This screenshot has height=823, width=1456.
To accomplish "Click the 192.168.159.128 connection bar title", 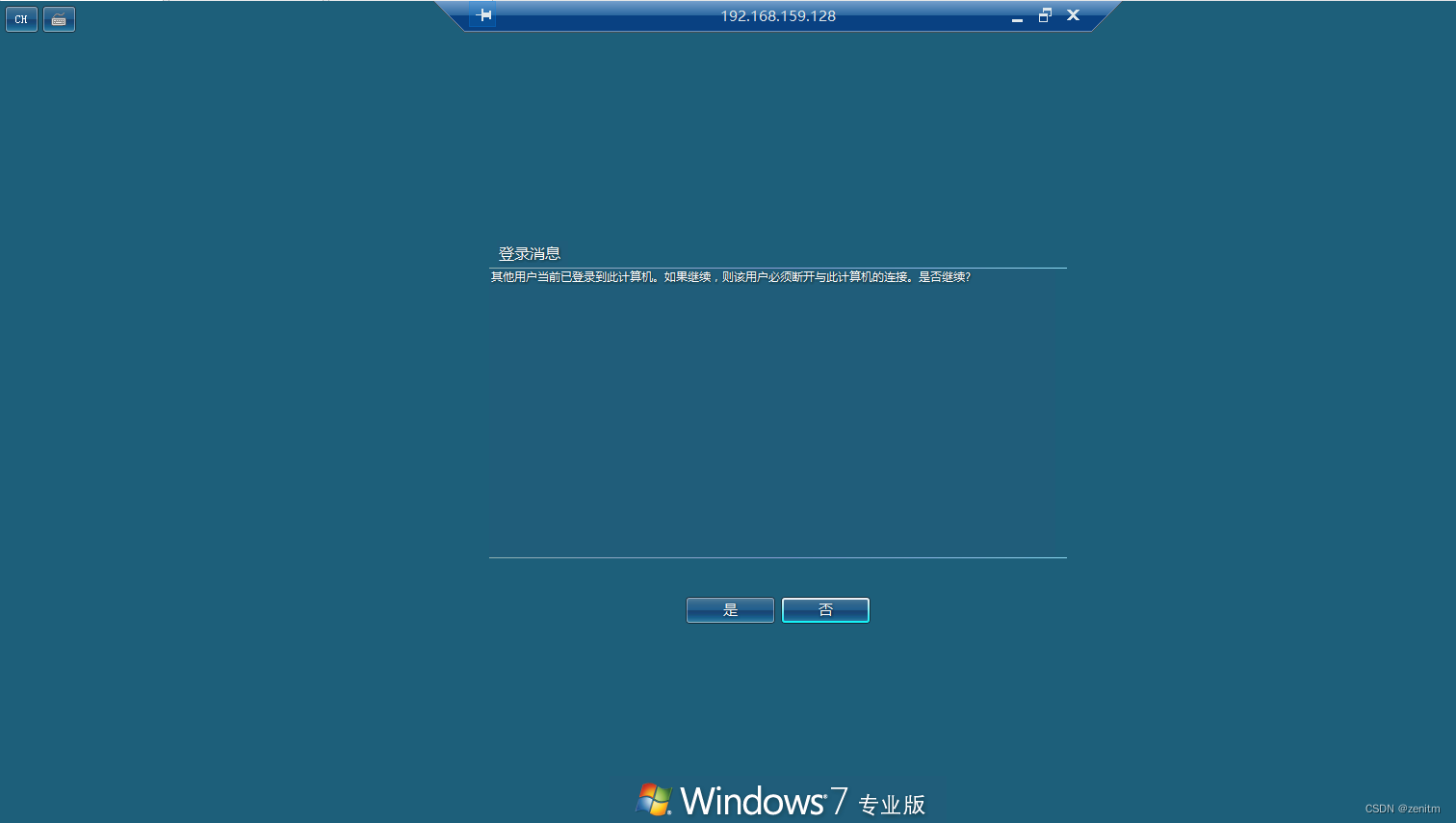I will (x=778, y=16).
